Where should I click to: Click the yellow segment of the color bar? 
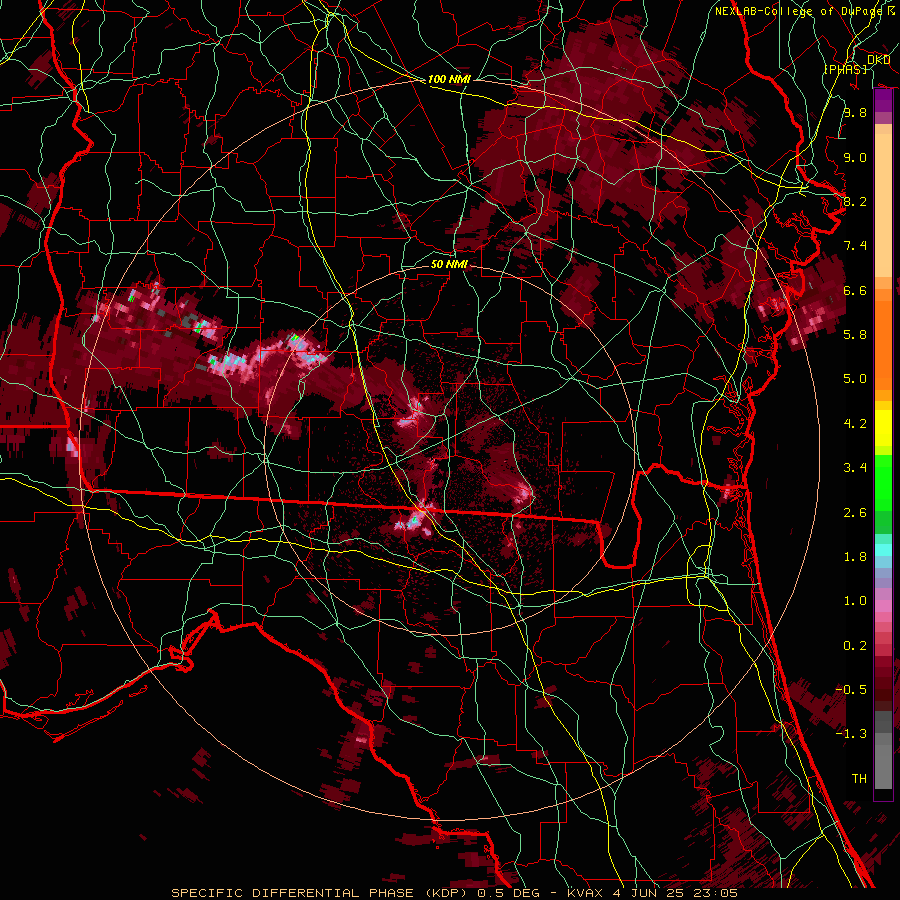[883, 428]
